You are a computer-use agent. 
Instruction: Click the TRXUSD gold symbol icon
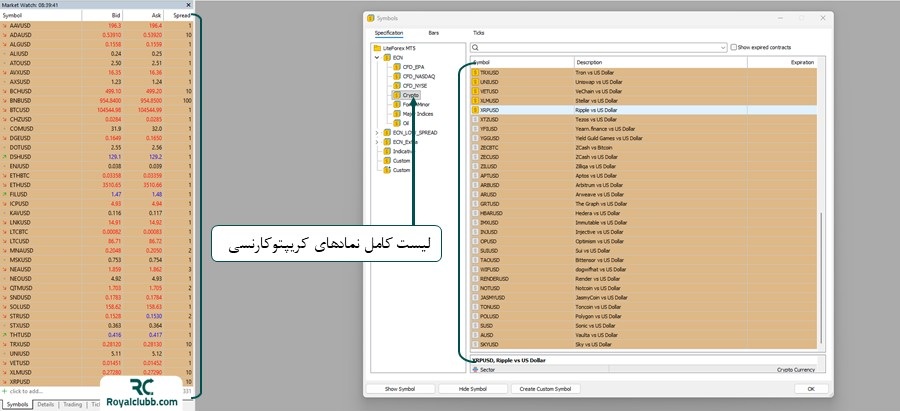point(475,74)
